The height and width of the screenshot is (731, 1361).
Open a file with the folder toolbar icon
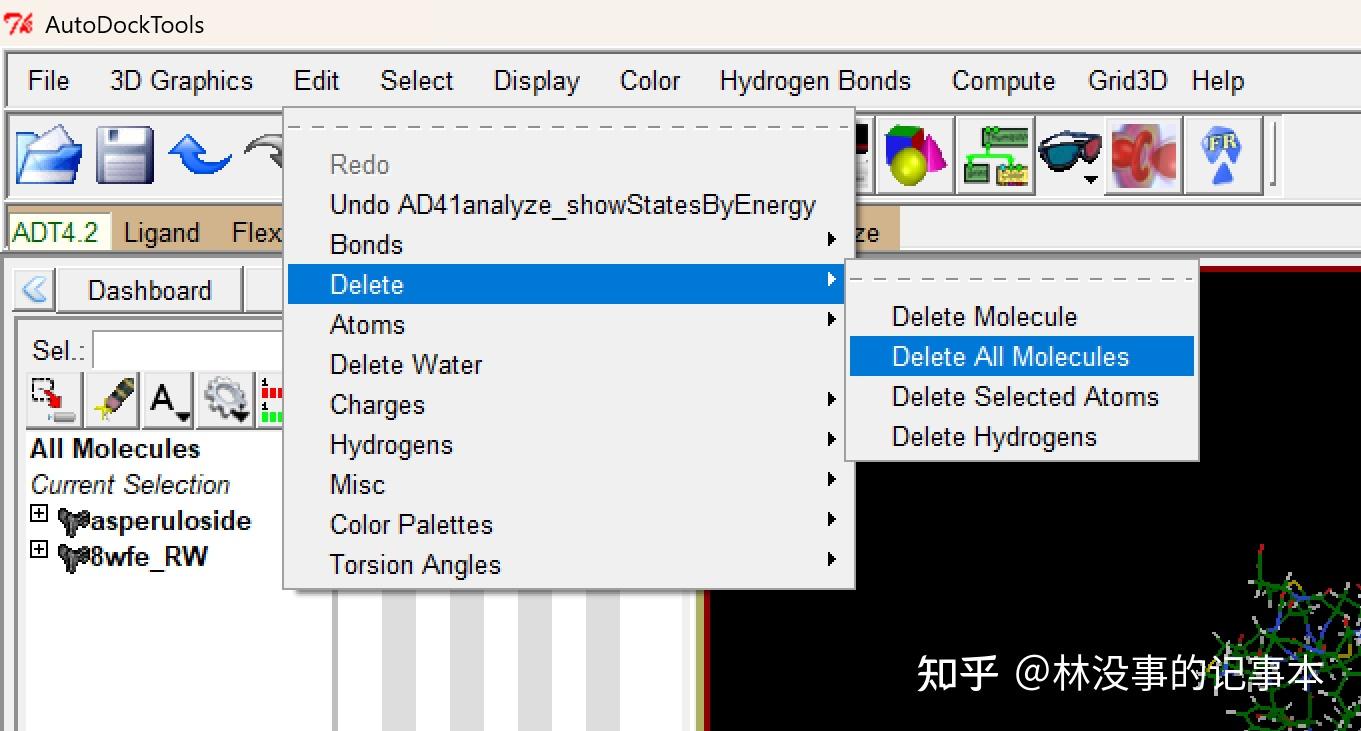[48, 155]
